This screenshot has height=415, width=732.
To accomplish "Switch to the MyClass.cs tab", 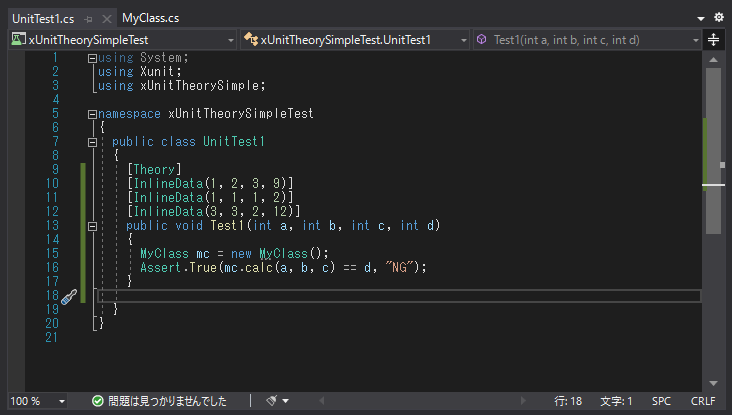I will [150, 18].
